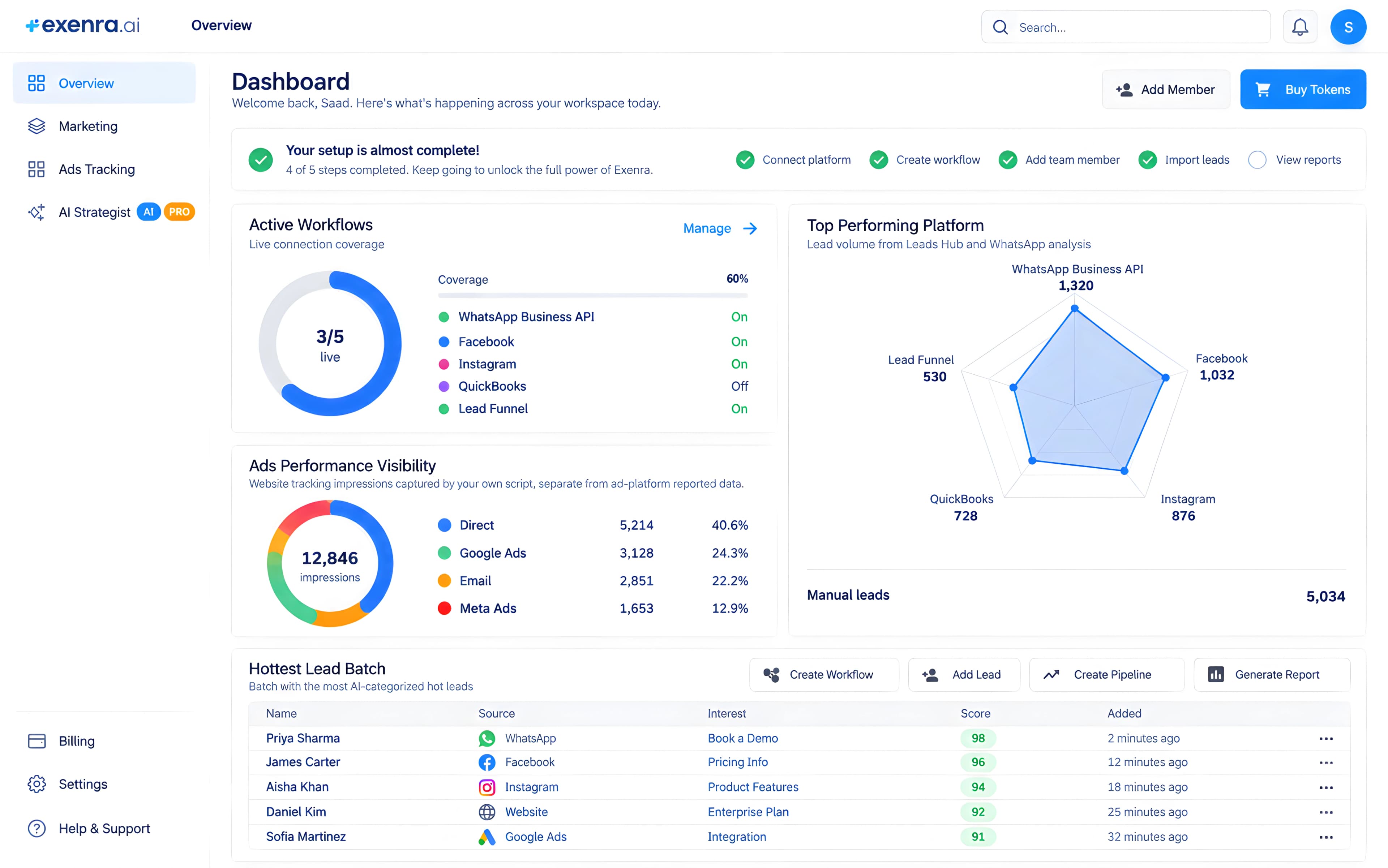
Task: Click the search magnifier icon
Action: (x=1001, y=27)
